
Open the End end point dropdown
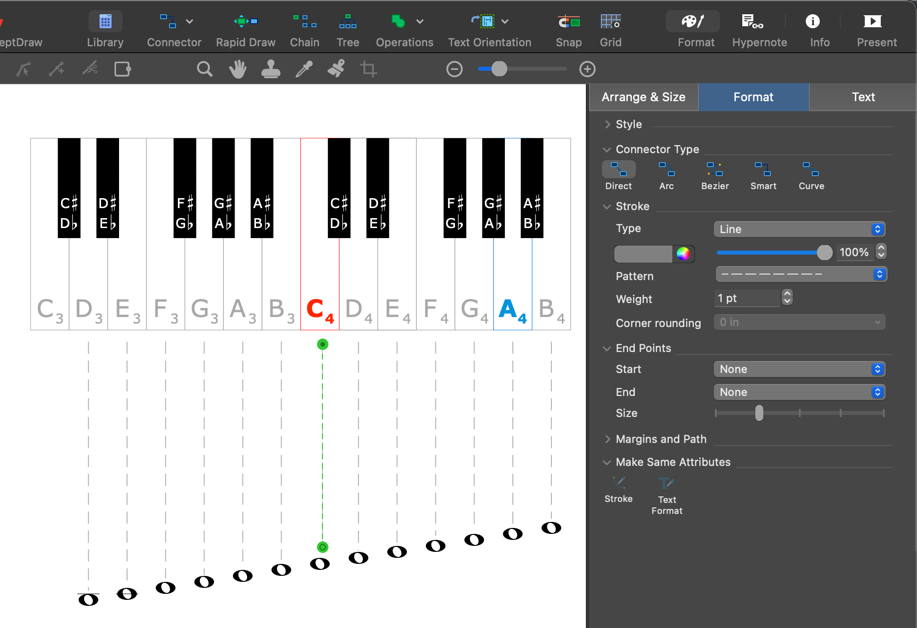click(799, 392)
